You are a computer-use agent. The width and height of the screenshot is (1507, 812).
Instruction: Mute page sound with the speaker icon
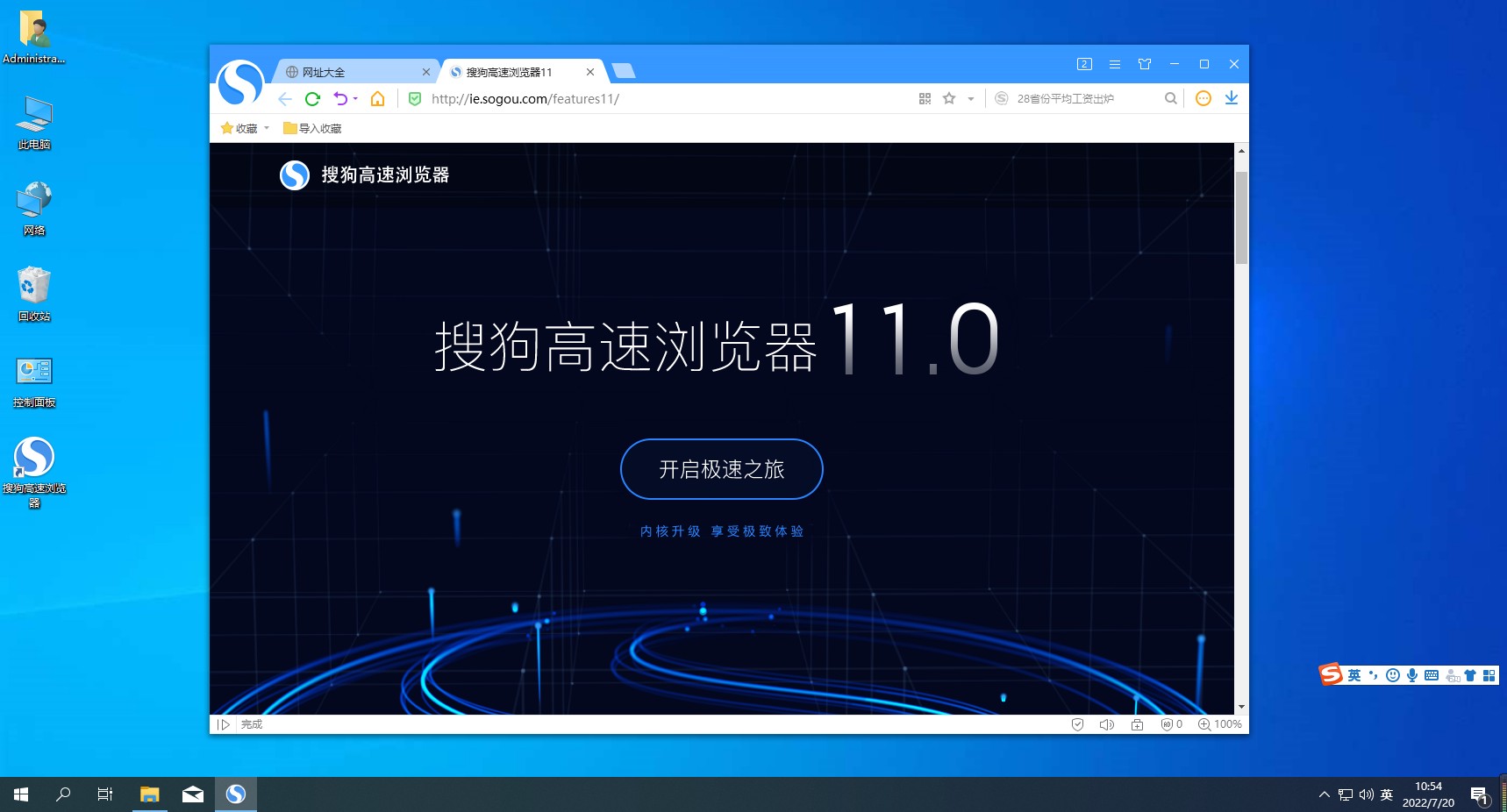coord(1107,724)
